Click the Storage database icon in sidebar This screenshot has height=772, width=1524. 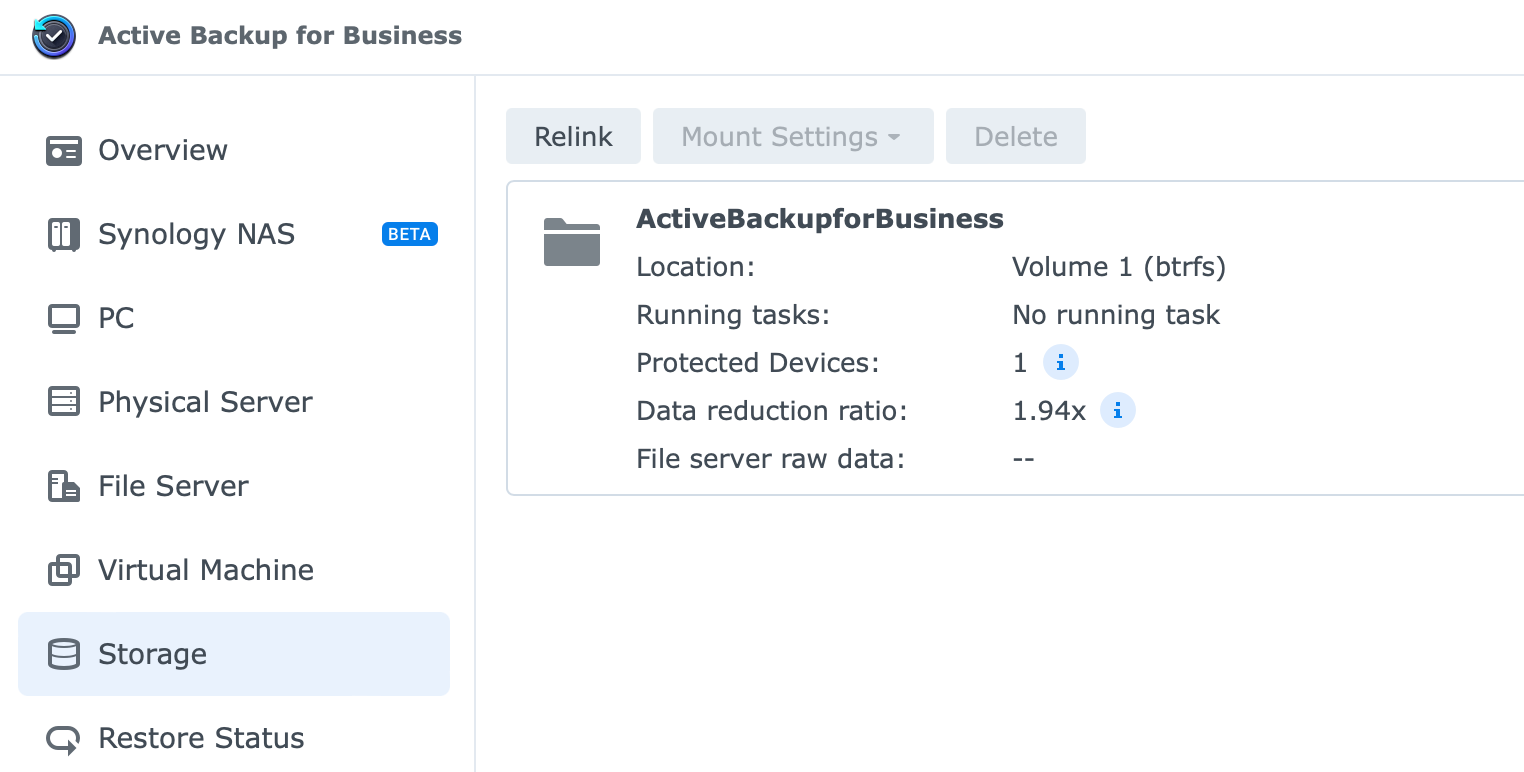64,654
